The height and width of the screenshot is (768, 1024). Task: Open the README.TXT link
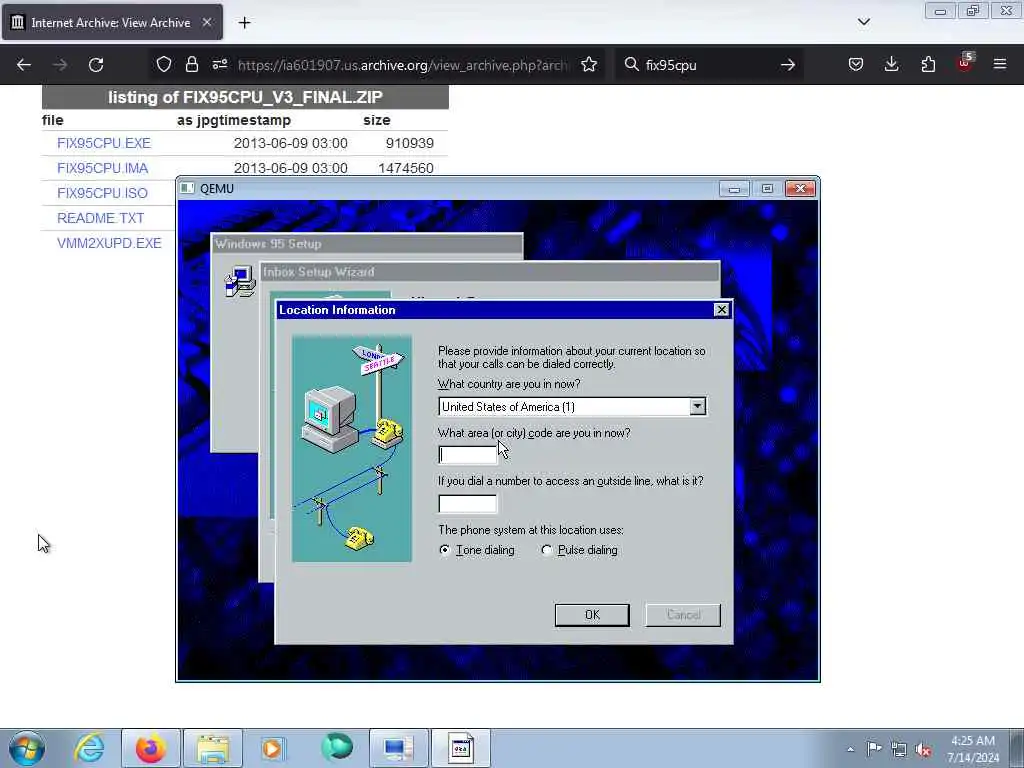(101, 218)
